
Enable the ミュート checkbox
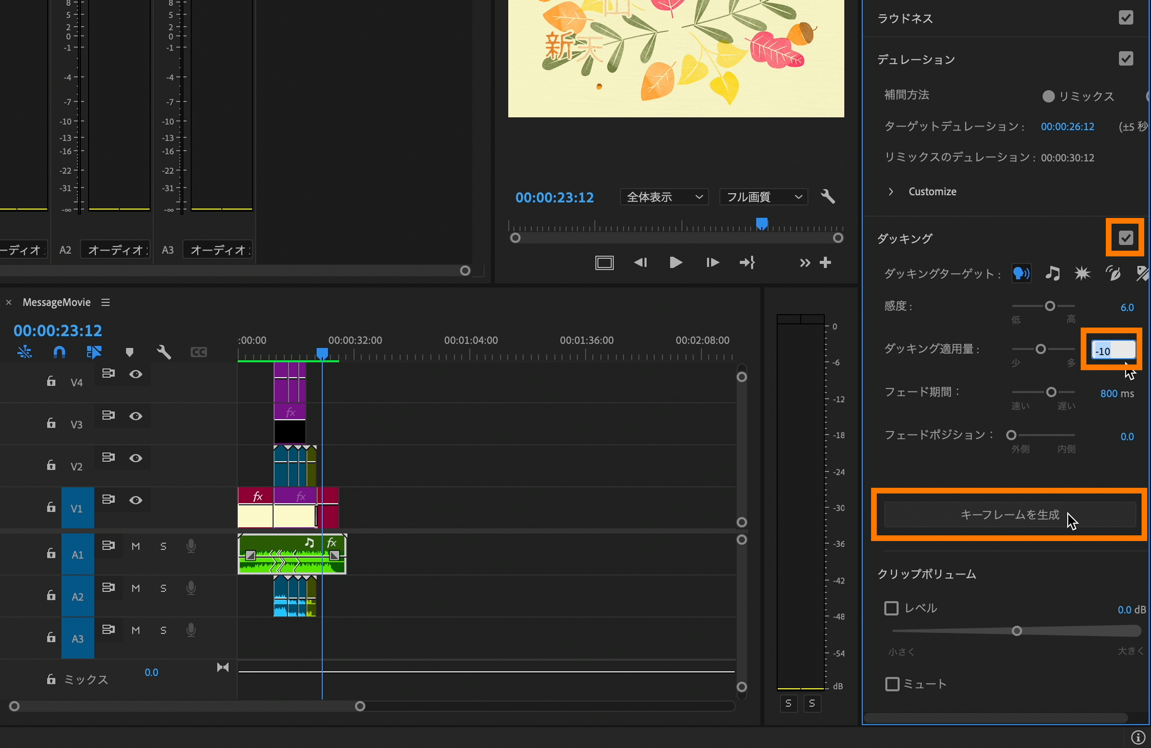(x=892, y=684)
